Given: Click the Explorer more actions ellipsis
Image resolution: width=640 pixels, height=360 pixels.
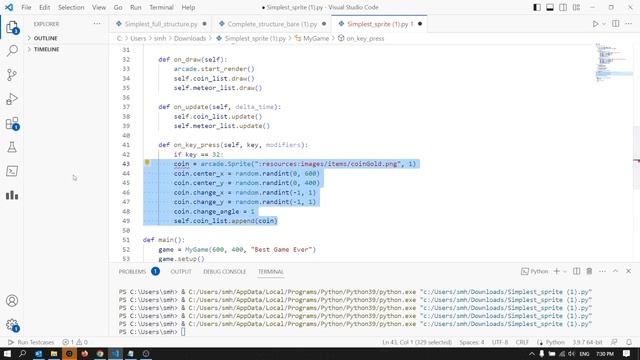Looking at the screenshot, I should click(97, 24).
